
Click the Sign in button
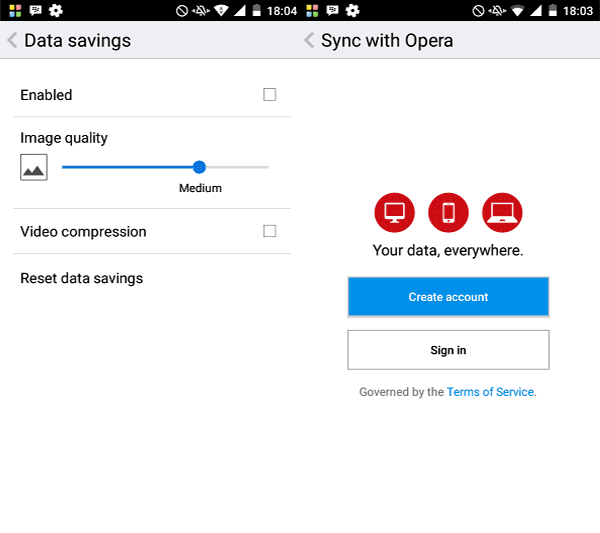pyautogui.click(x=448, y=350)
